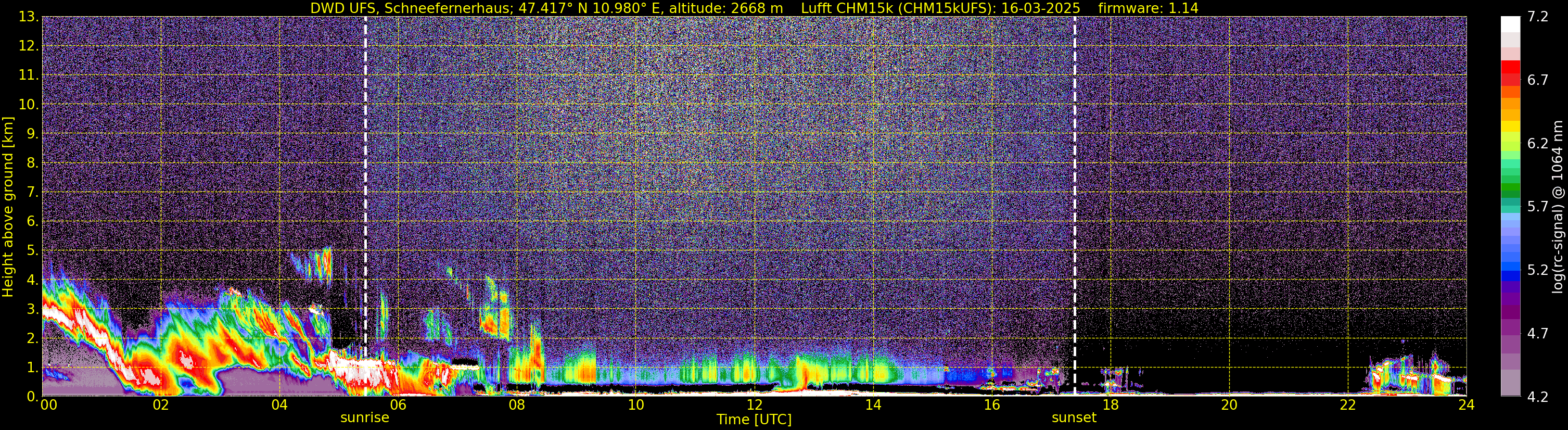
Task: Click the colorbar value 6.7
Action: 1538,80
